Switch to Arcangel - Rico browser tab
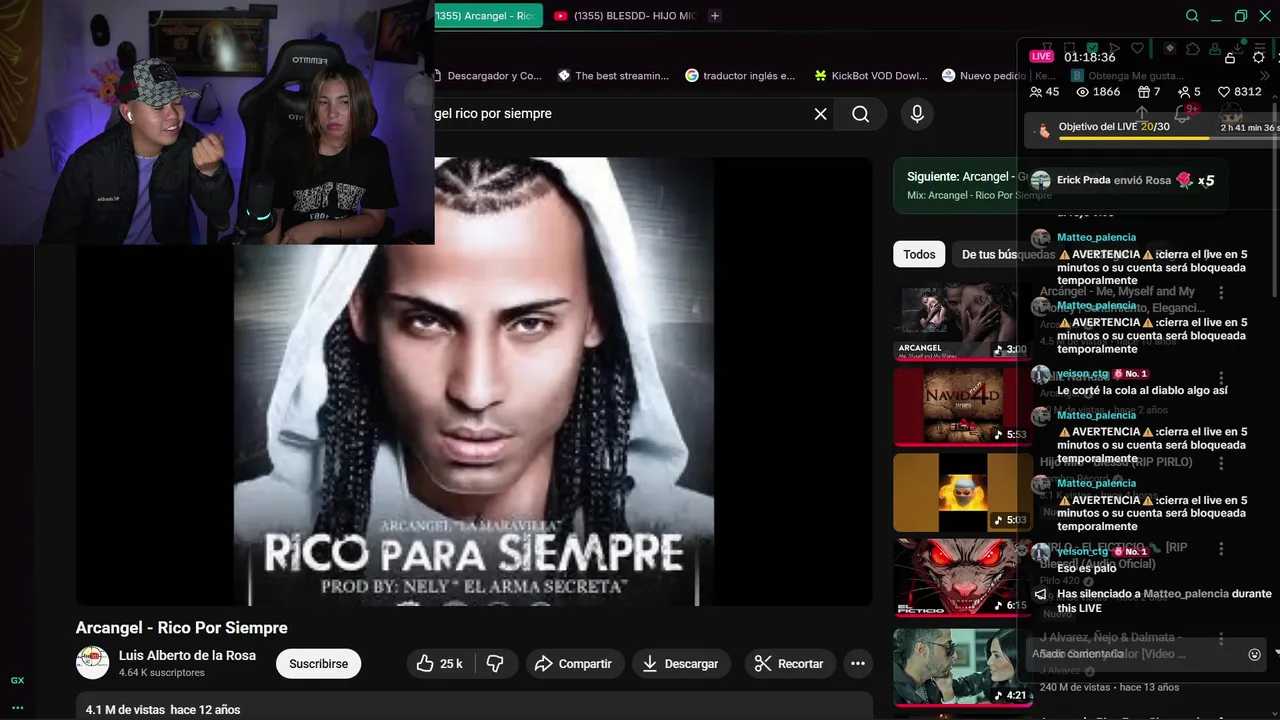Viewport: 1280px width, 720px height. click(488, 16)
